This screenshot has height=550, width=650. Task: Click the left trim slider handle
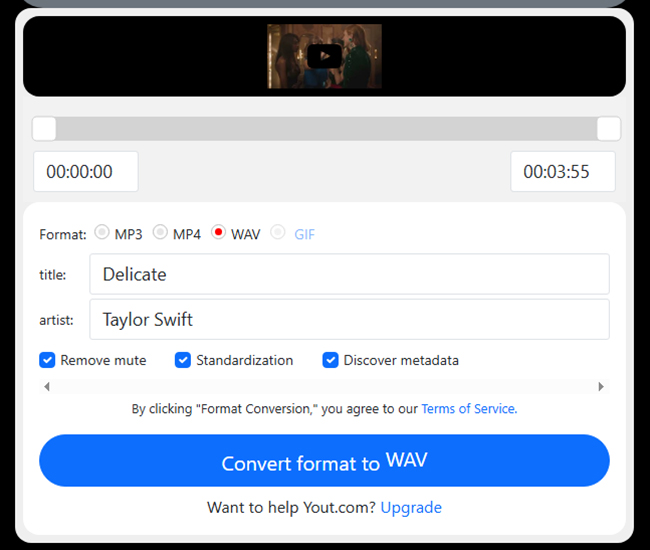pos(44,129)
